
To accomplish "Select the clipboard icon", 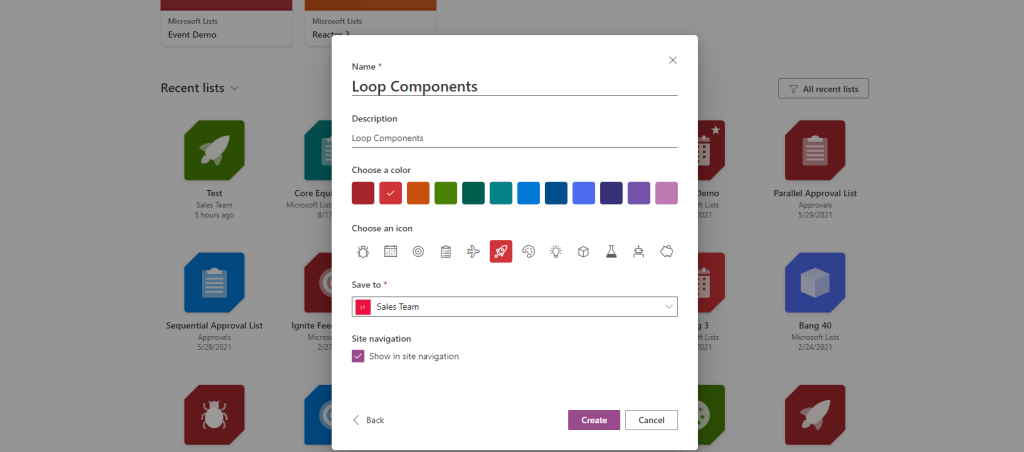I will click(446, 251).
